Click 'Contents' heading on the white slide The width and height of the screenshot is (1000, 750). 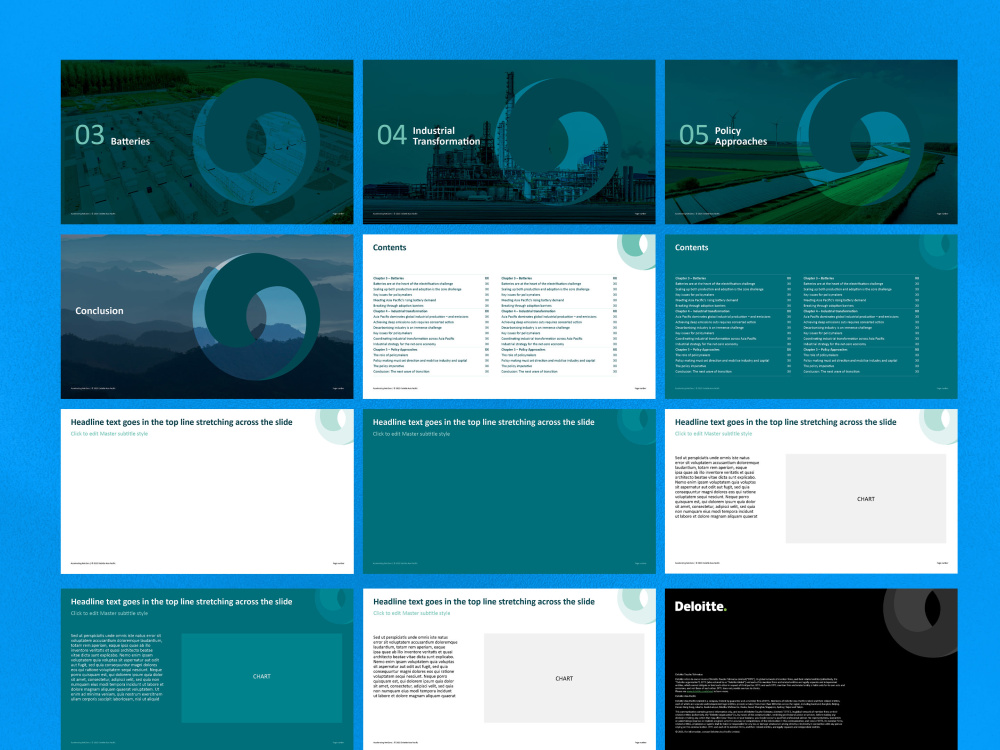point(389,247)
